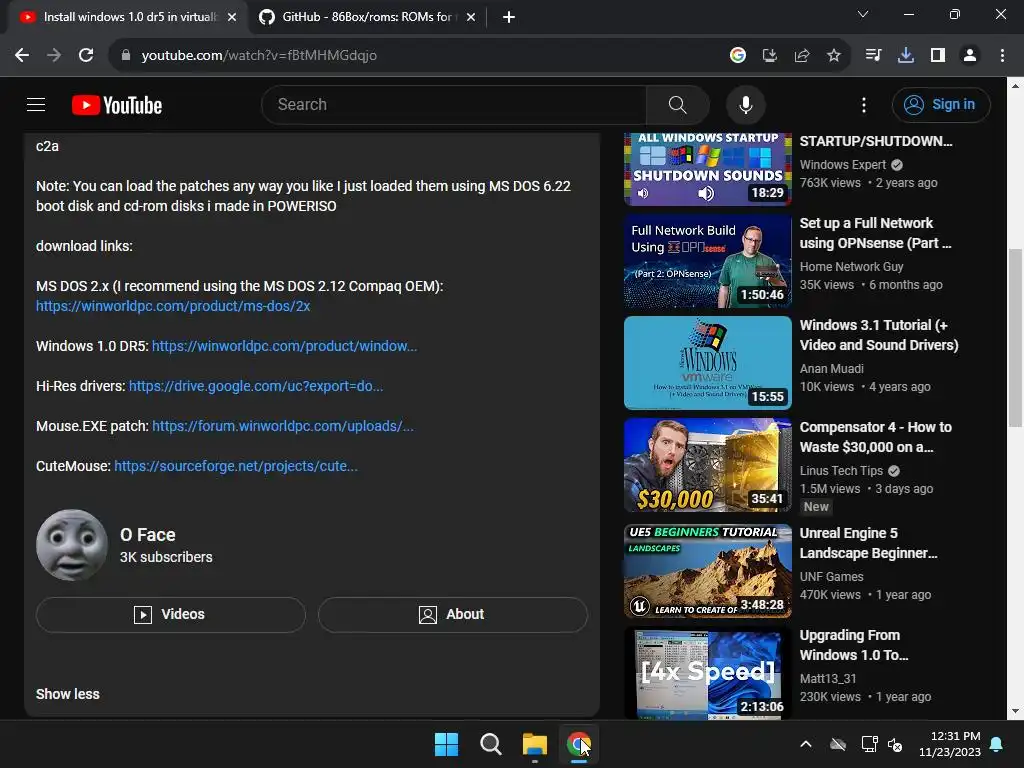
Task: Toggle Chrome side panel
Action: pyautogui.click(x=937, y=55)
